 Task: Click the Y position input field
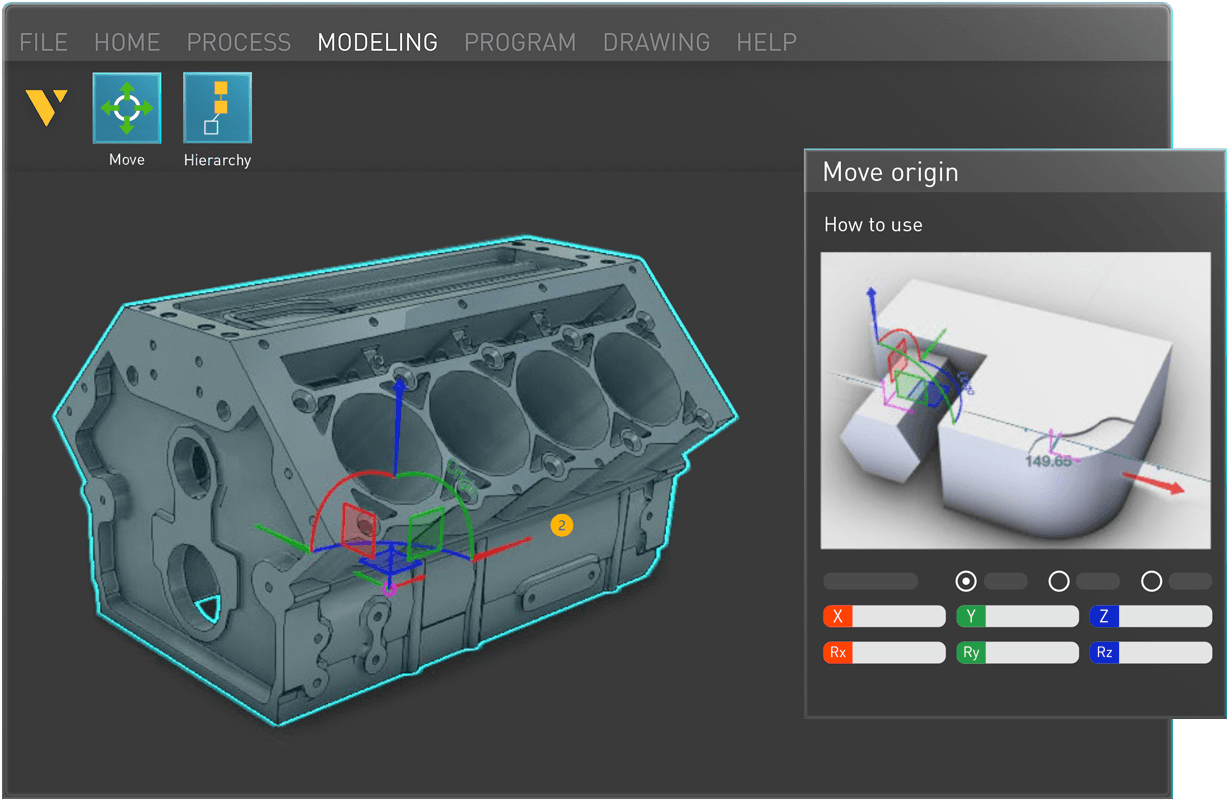click(1030, 616)
